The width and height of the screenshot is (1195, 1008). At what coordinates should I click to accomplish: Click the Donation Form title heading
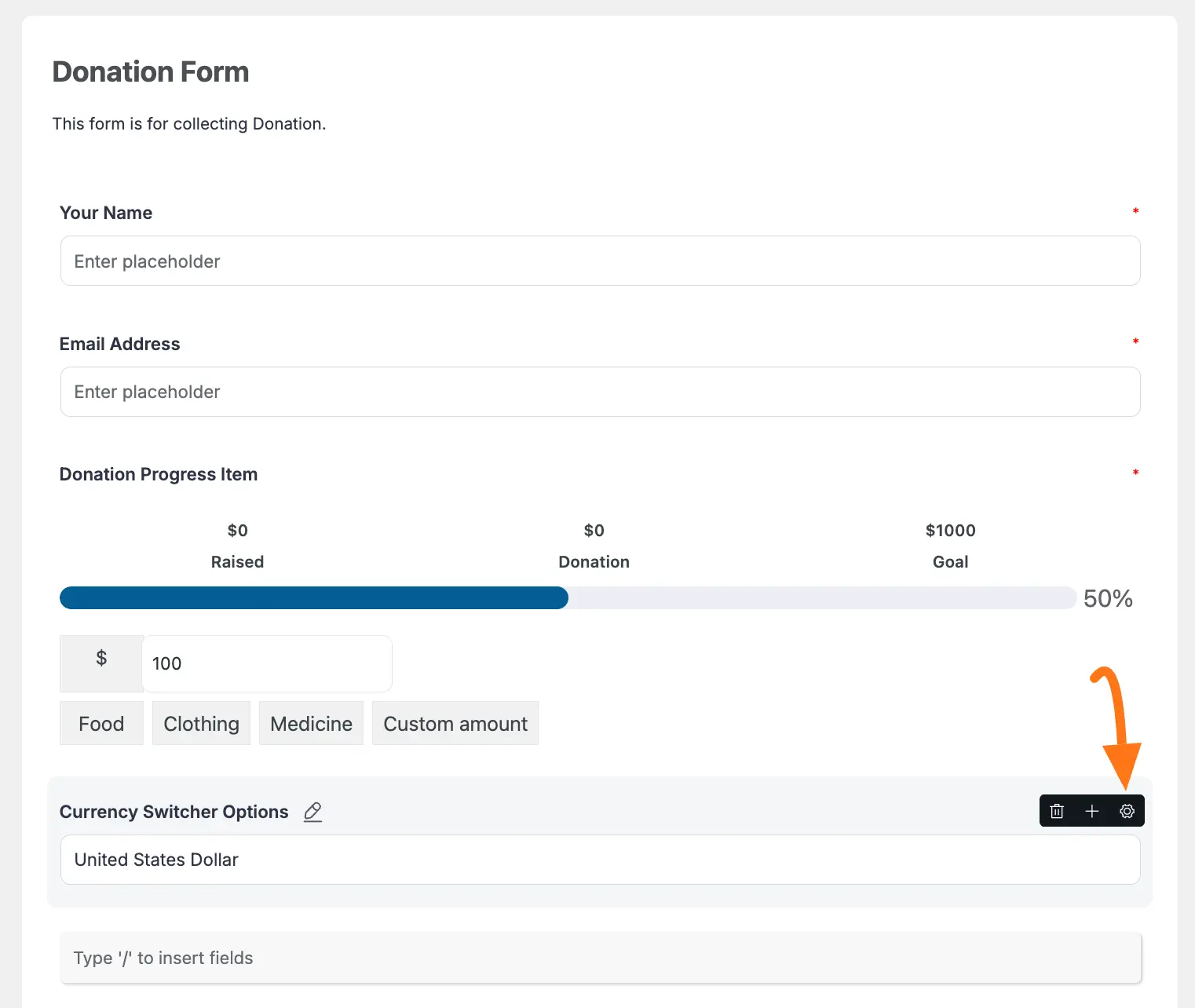[x=151, y=71]
